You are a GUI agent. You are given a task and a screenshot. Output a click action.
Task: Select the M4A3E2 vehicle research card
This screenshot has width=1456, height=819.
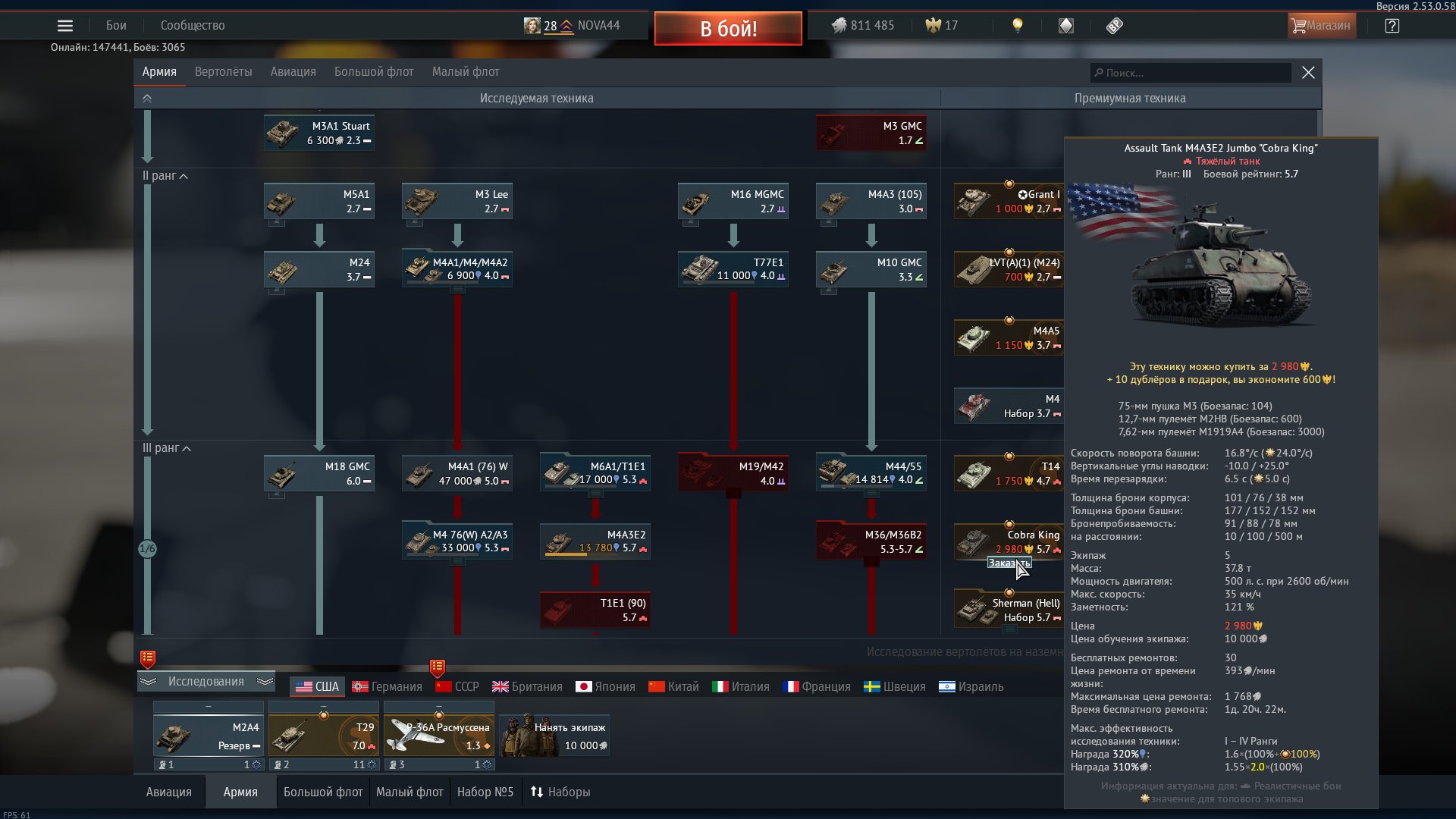click(x=595, y=541)
